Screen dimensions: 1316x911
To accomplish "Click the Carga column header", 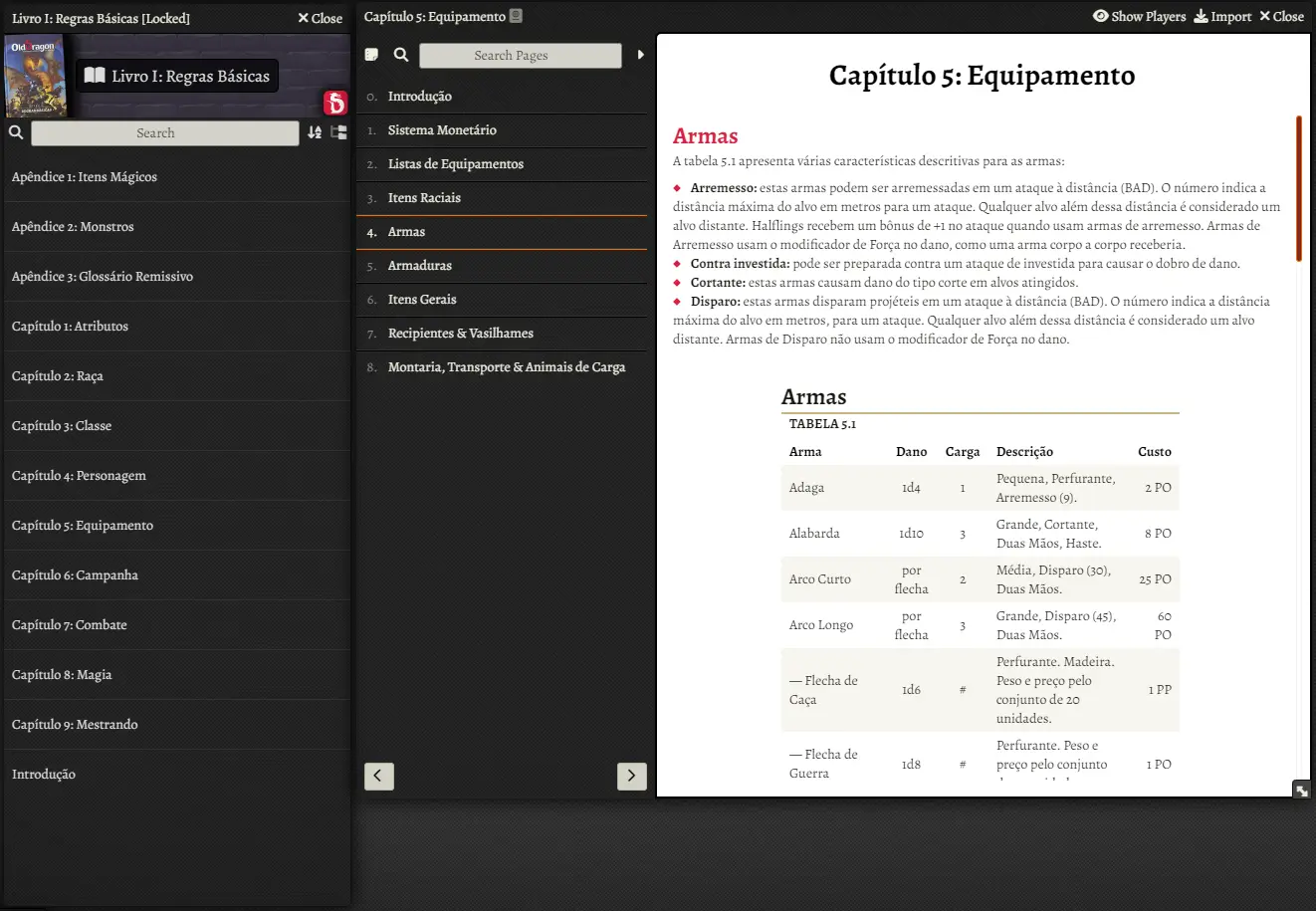I will pyautogui.click(x=963, y=452).
